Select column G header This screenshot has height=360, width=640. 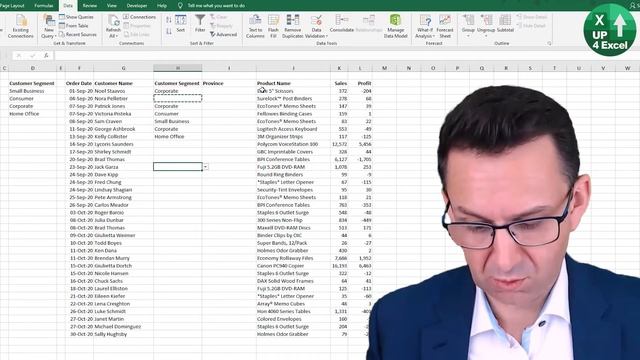(x=123, y=68)
